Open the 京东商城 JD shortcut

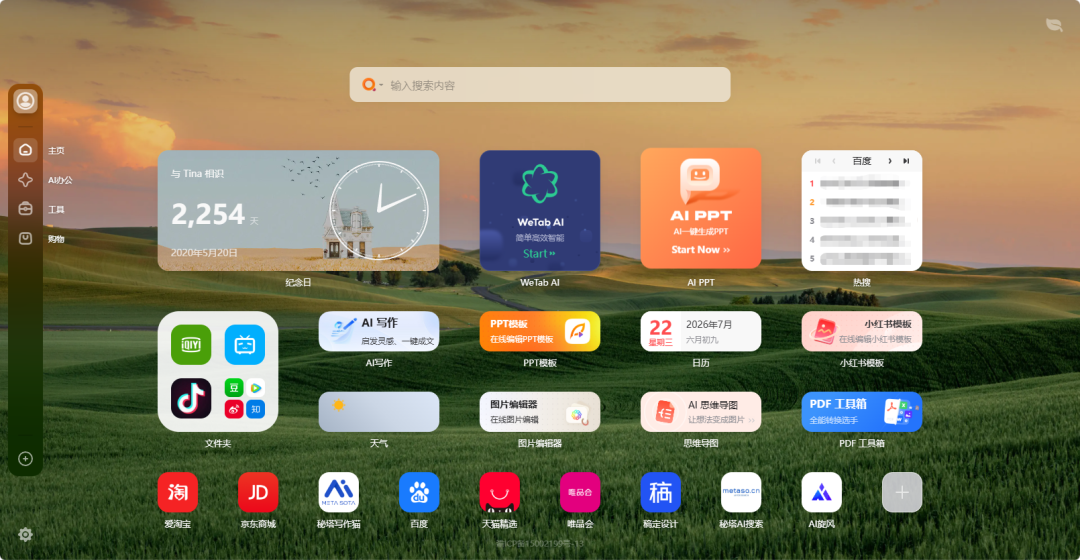click(x=258, y=492)
